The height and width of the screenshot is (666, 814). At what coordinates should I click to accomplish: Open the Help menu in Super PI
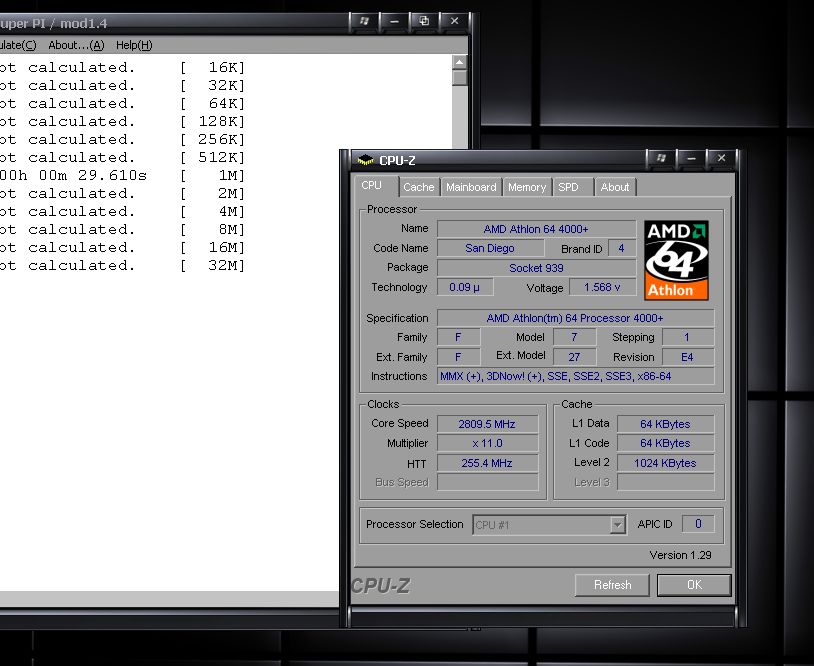click(134, 45)
